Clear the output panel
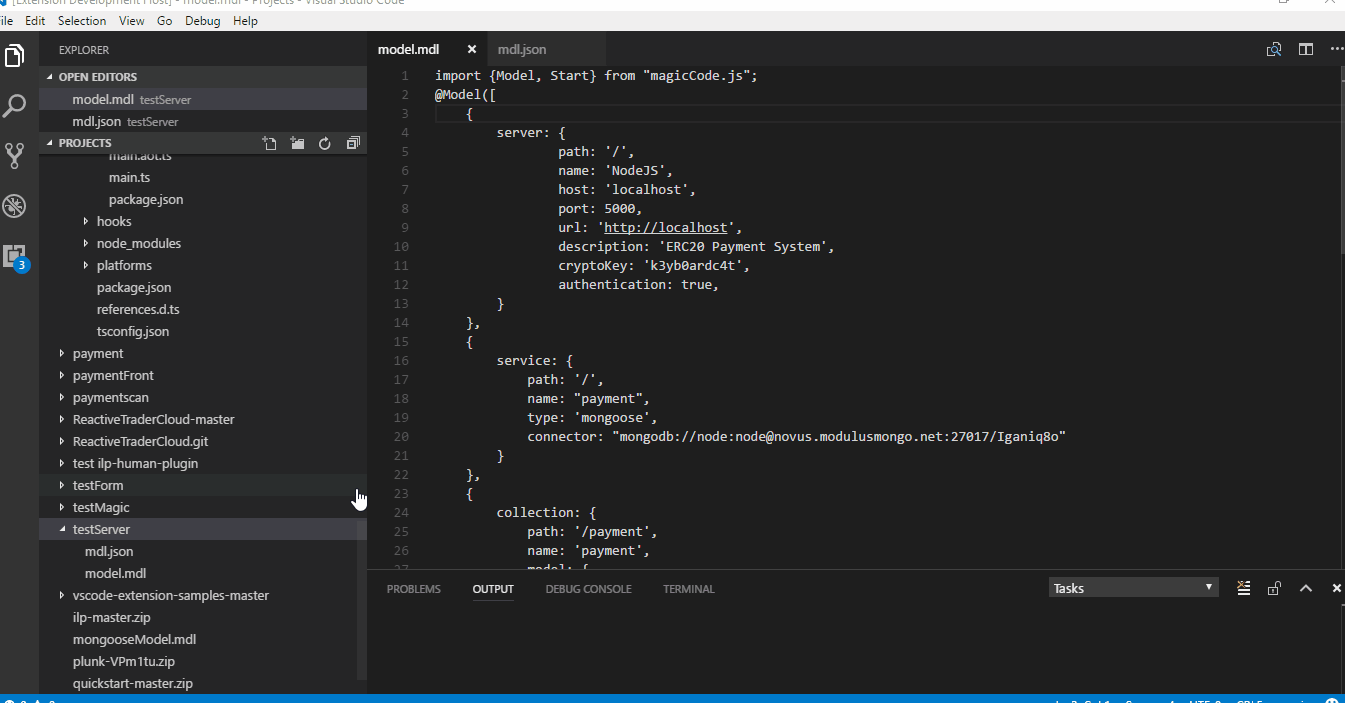Image resolution: width=1345 pixels, height=703 pixels. (x=1243, y=588)
